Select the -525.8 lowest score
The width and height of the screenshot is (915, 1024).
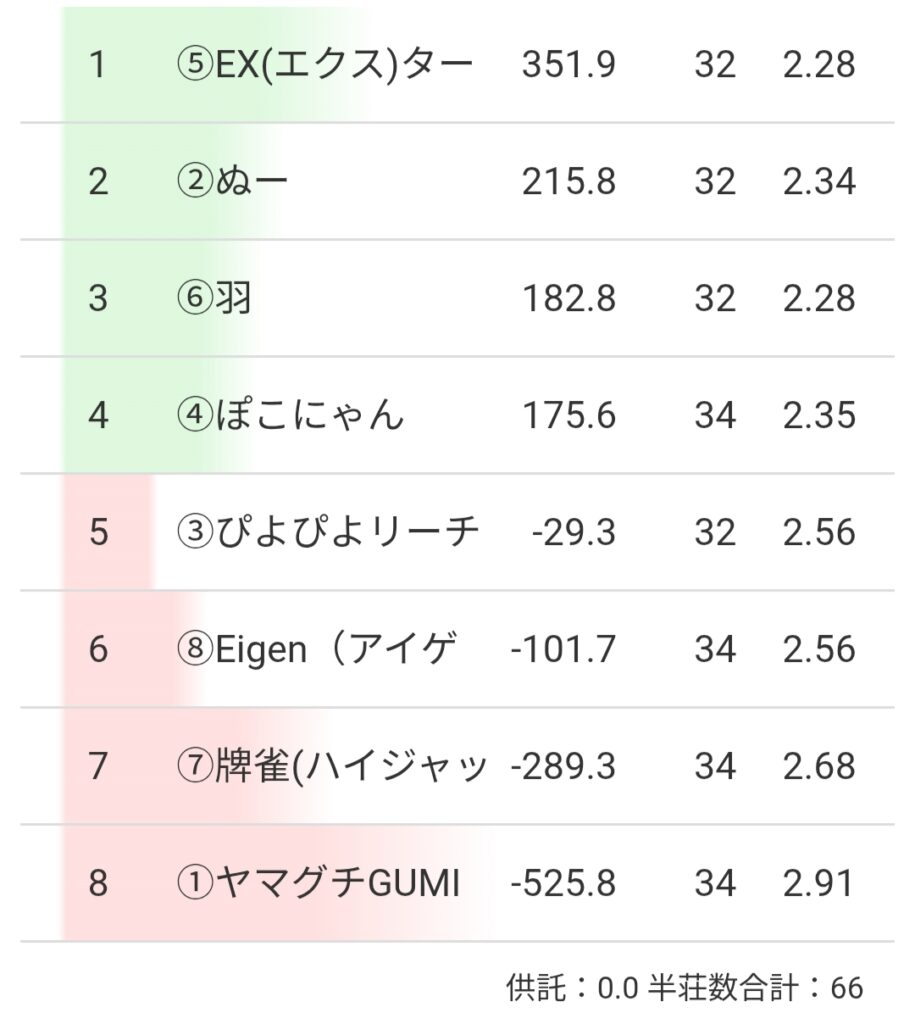click(x=563, y=883)
